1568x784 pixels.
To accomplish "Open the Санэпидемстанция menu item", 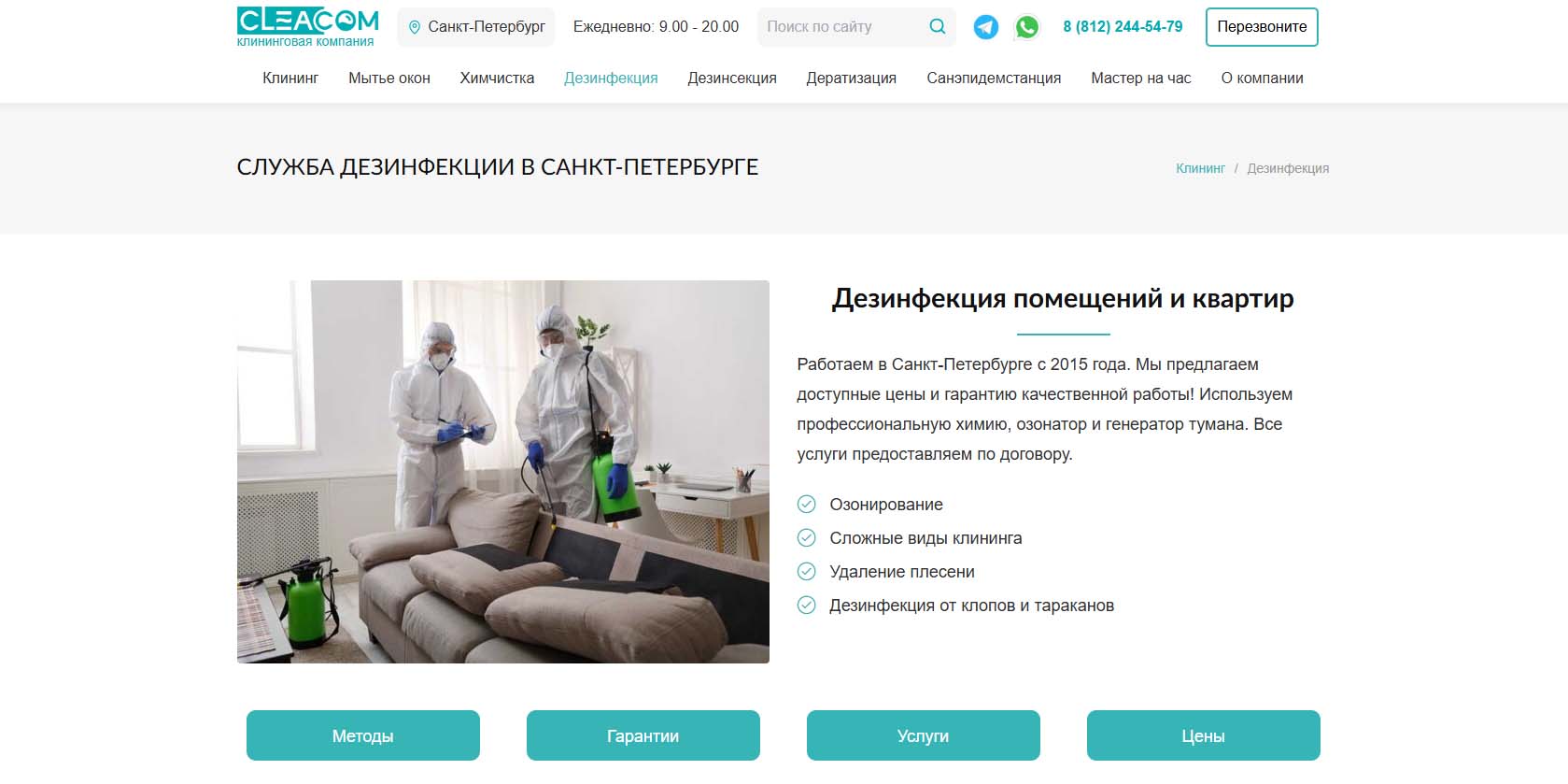I will point(994,78).
